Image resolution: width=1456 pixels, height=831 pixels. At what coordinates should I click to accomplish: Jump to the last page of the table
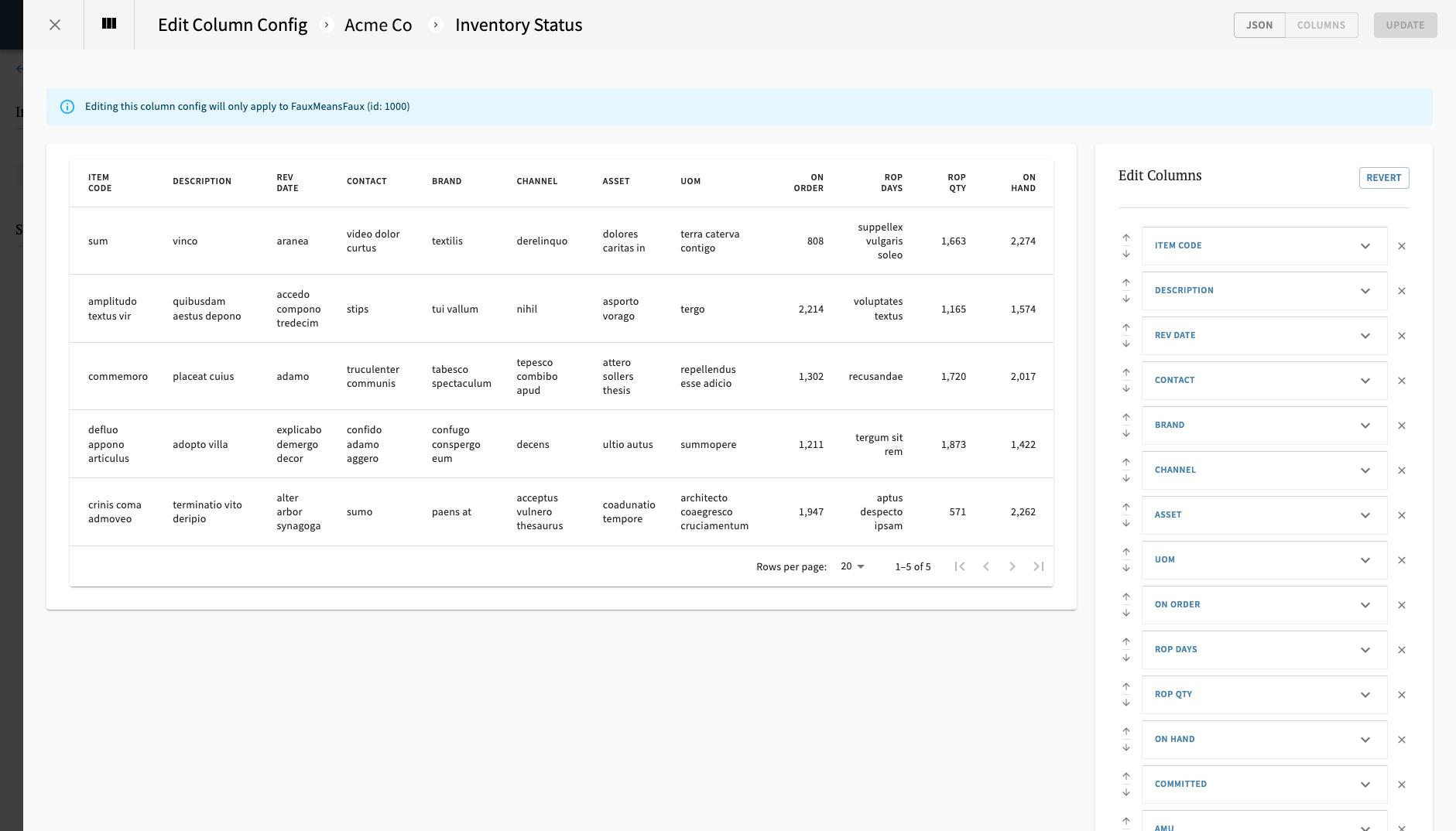coord(1039,566)
